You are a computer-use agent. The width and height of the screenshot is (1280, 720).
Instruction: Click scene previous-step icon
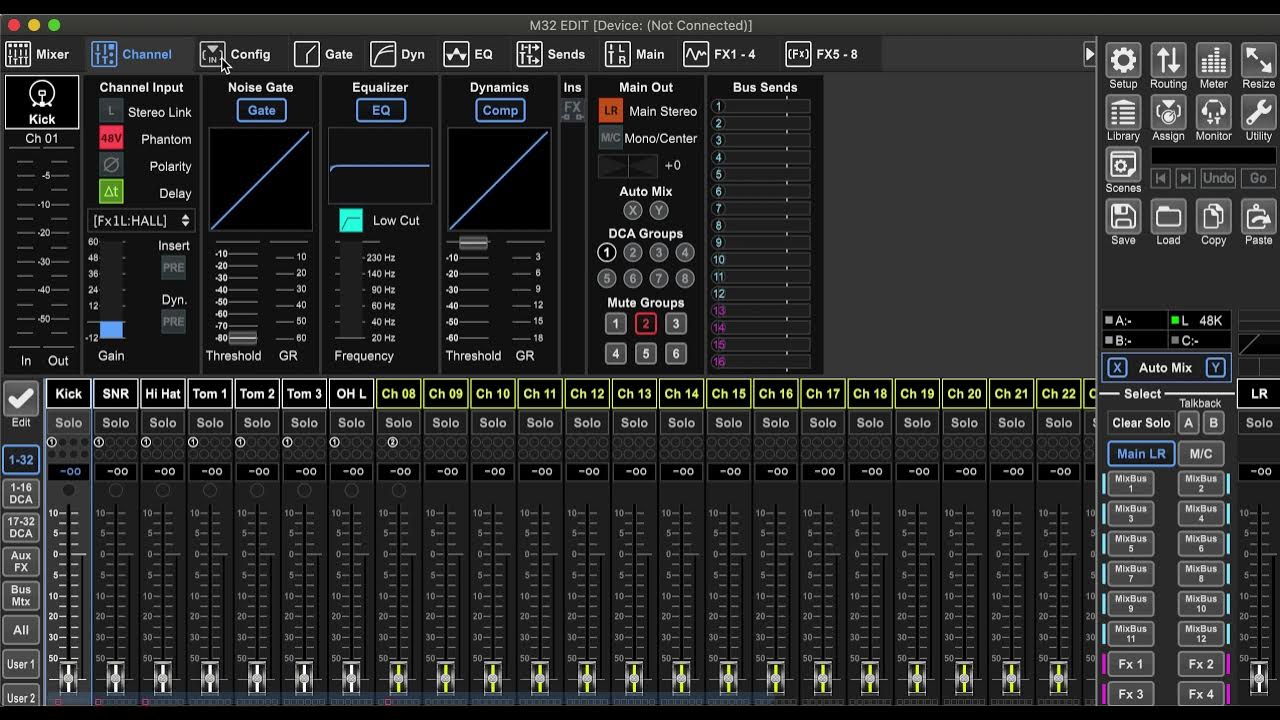(1160, 178)
